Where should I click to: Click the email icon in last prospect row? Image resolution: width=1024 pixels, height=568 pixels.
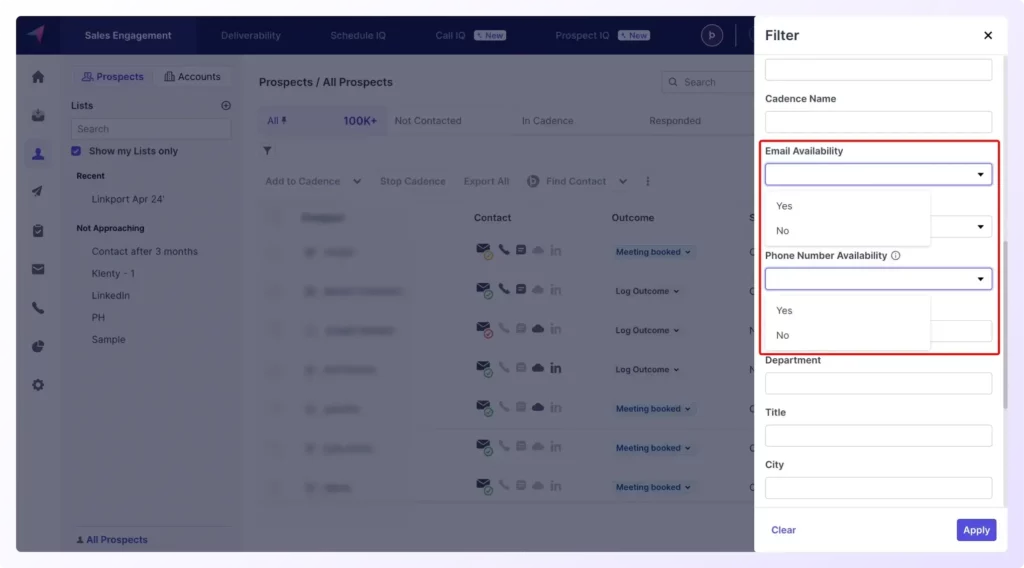click(x=483, y=486)
